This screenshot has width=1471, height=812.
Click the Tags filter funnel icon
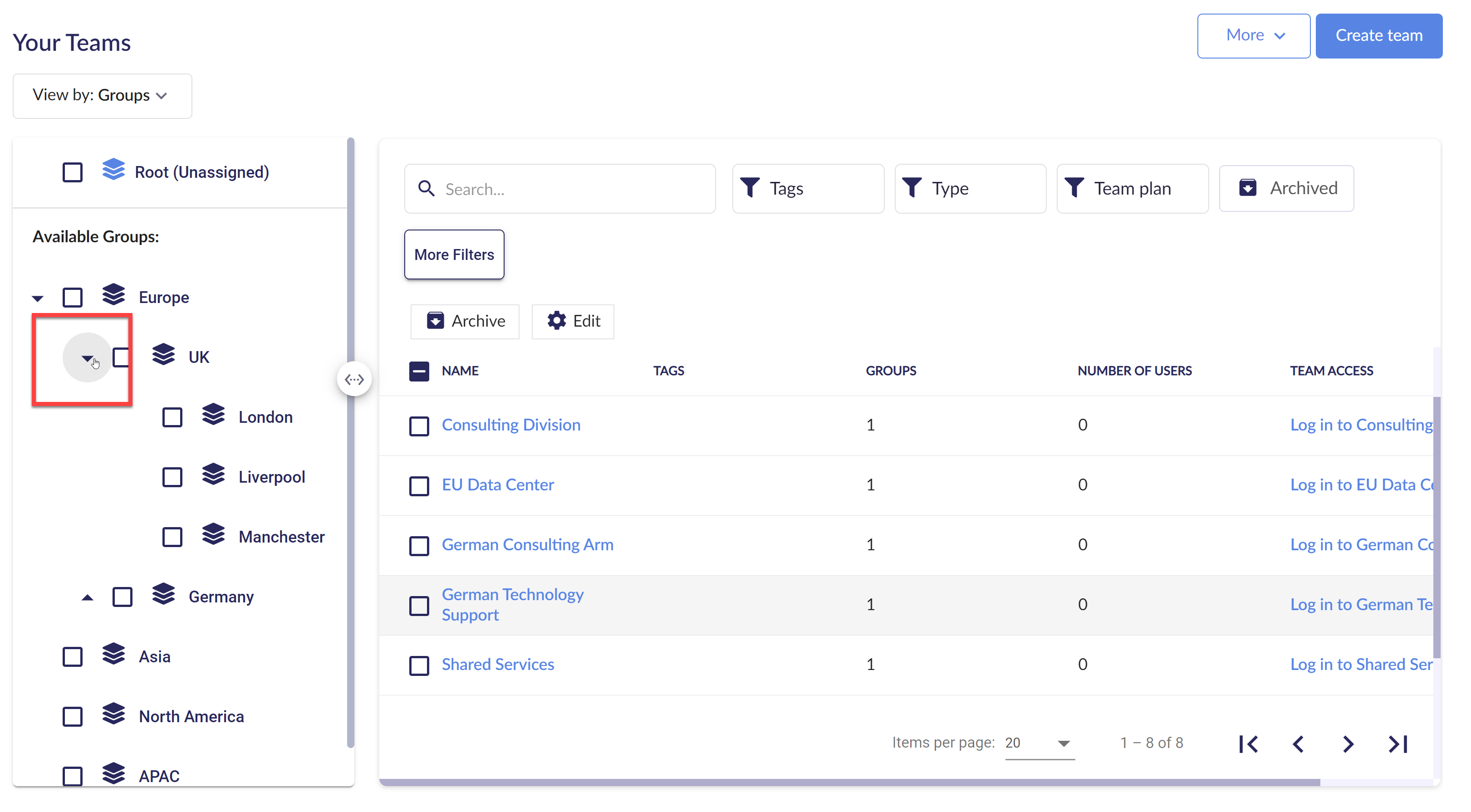750,188
